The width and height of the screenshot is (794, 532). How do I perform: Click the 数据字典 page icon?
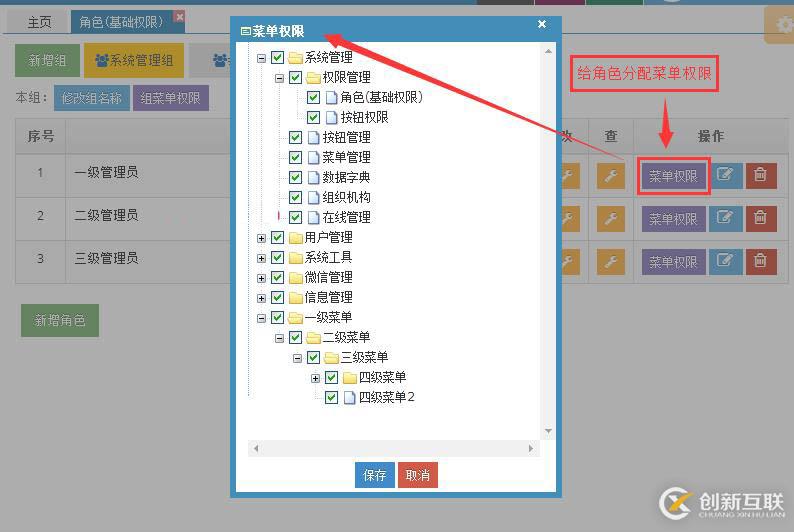coord(313,178)
